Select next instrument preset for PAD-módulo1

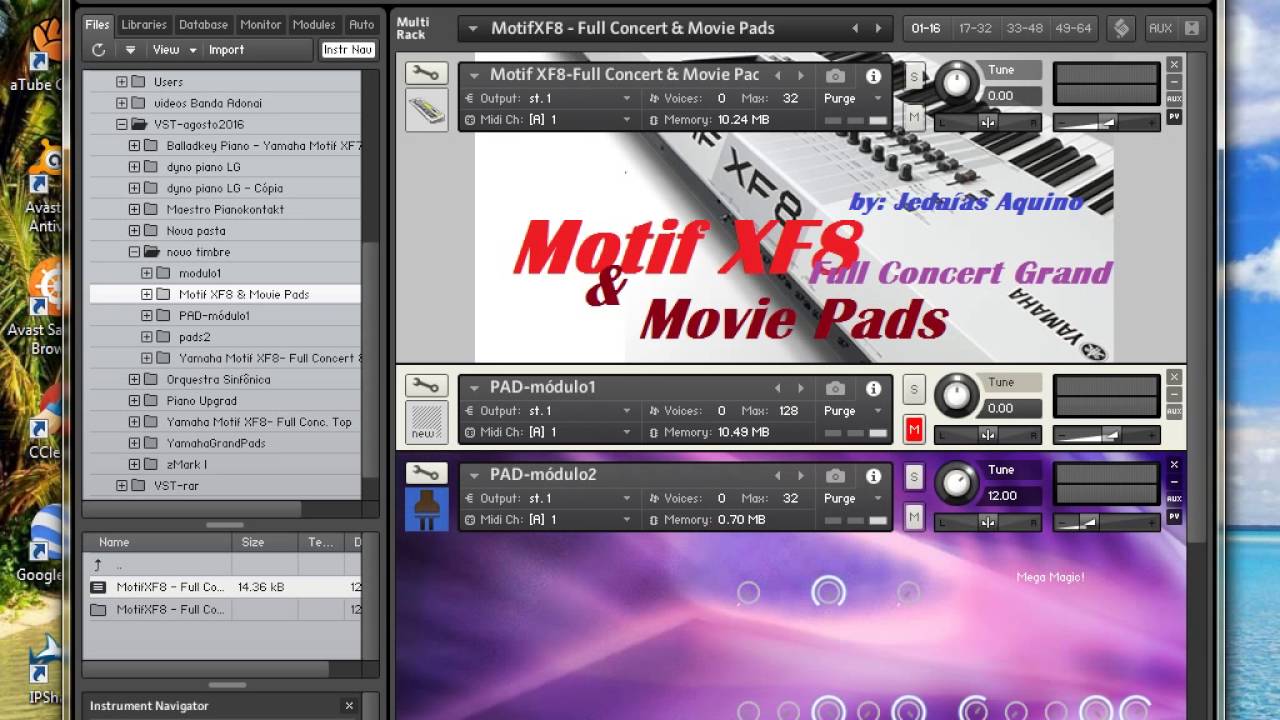800,388
